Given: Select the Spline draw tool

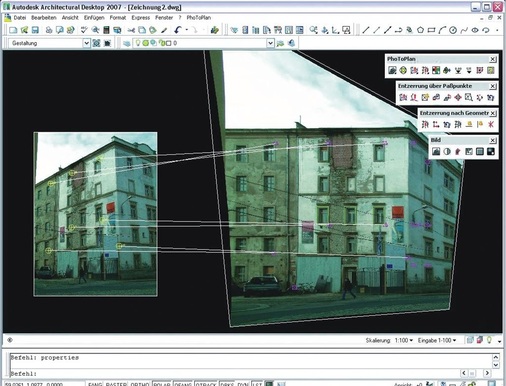Looking at the screenshot, I should [x=464, y=30].
